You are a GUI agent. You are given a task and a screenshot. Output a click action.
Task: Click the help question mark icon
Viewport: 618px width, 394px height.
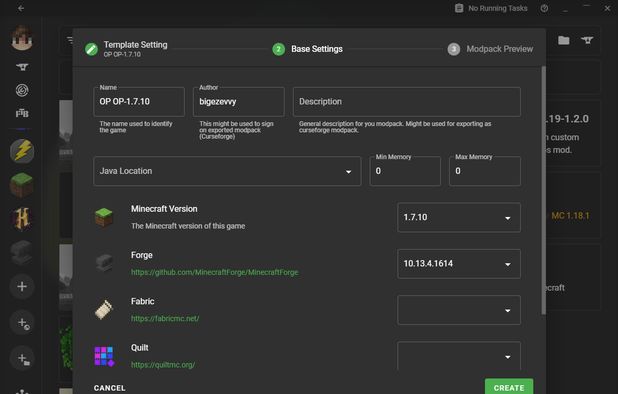point(544,8)
